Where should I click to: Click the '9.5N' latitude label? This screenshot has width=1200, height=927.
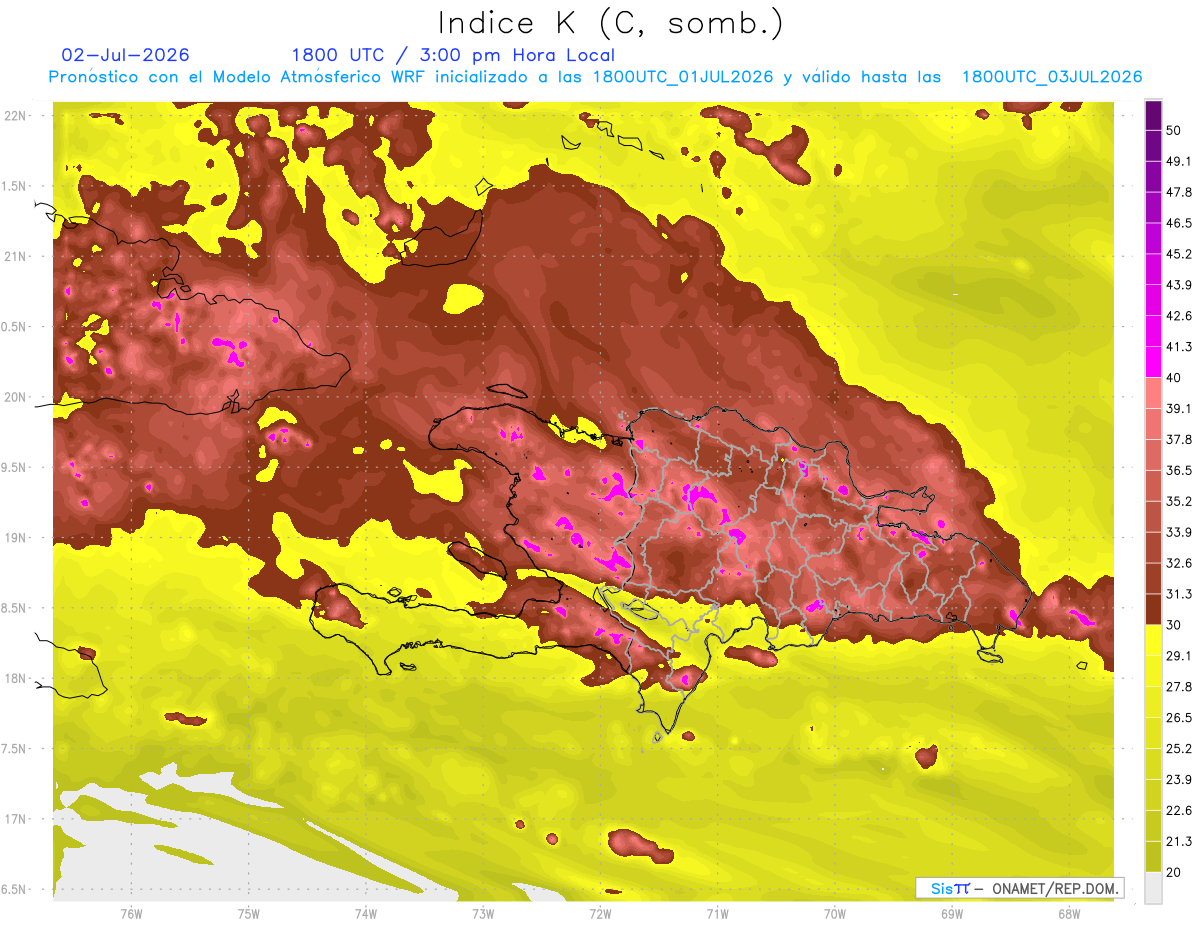point(15,467)
